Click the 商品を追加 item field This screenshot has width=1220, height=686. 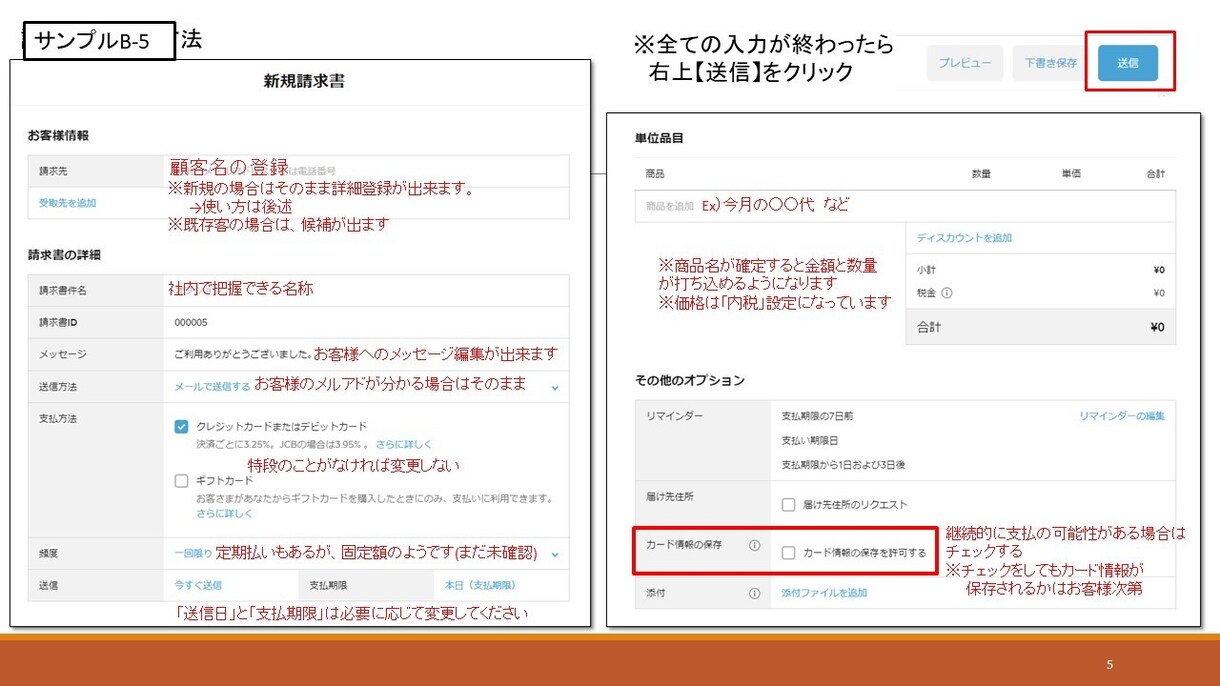point(905,206)
